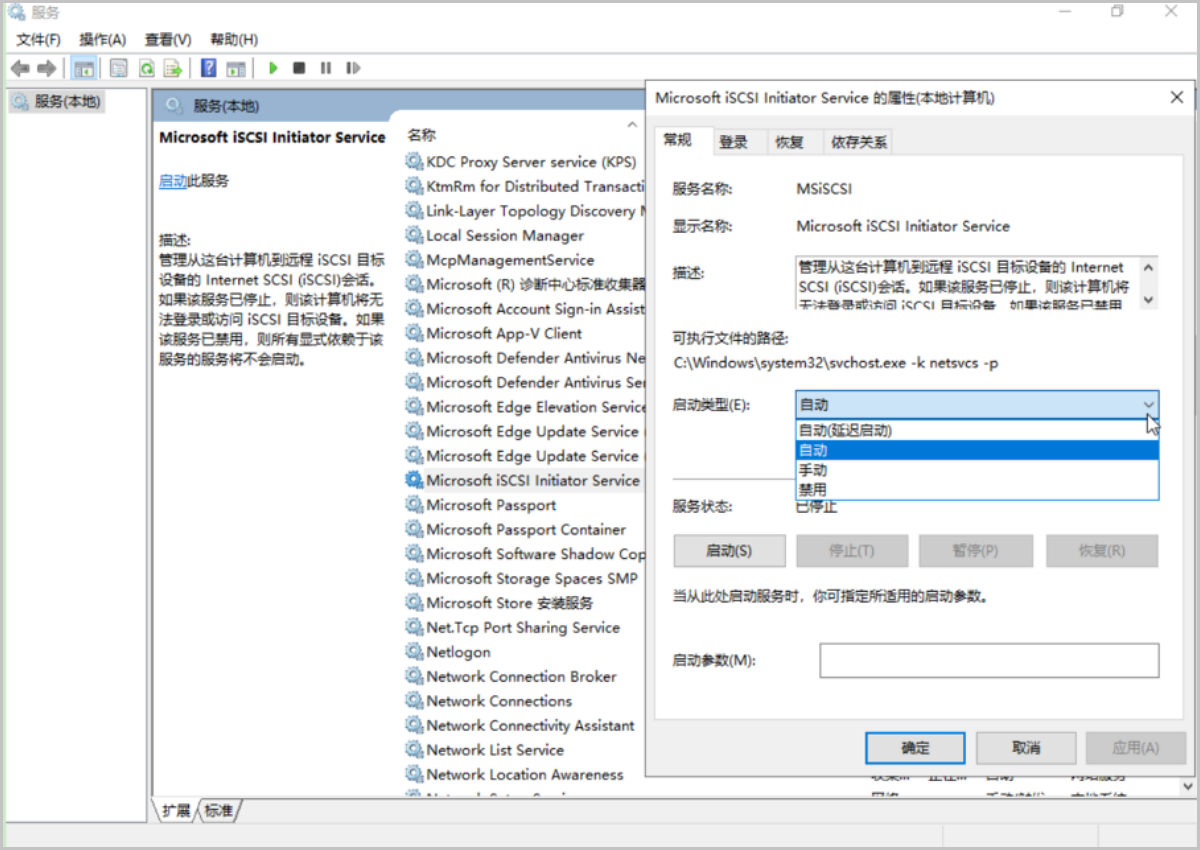Click the Show/Hide Console Tree icon

tap(84, 68)
